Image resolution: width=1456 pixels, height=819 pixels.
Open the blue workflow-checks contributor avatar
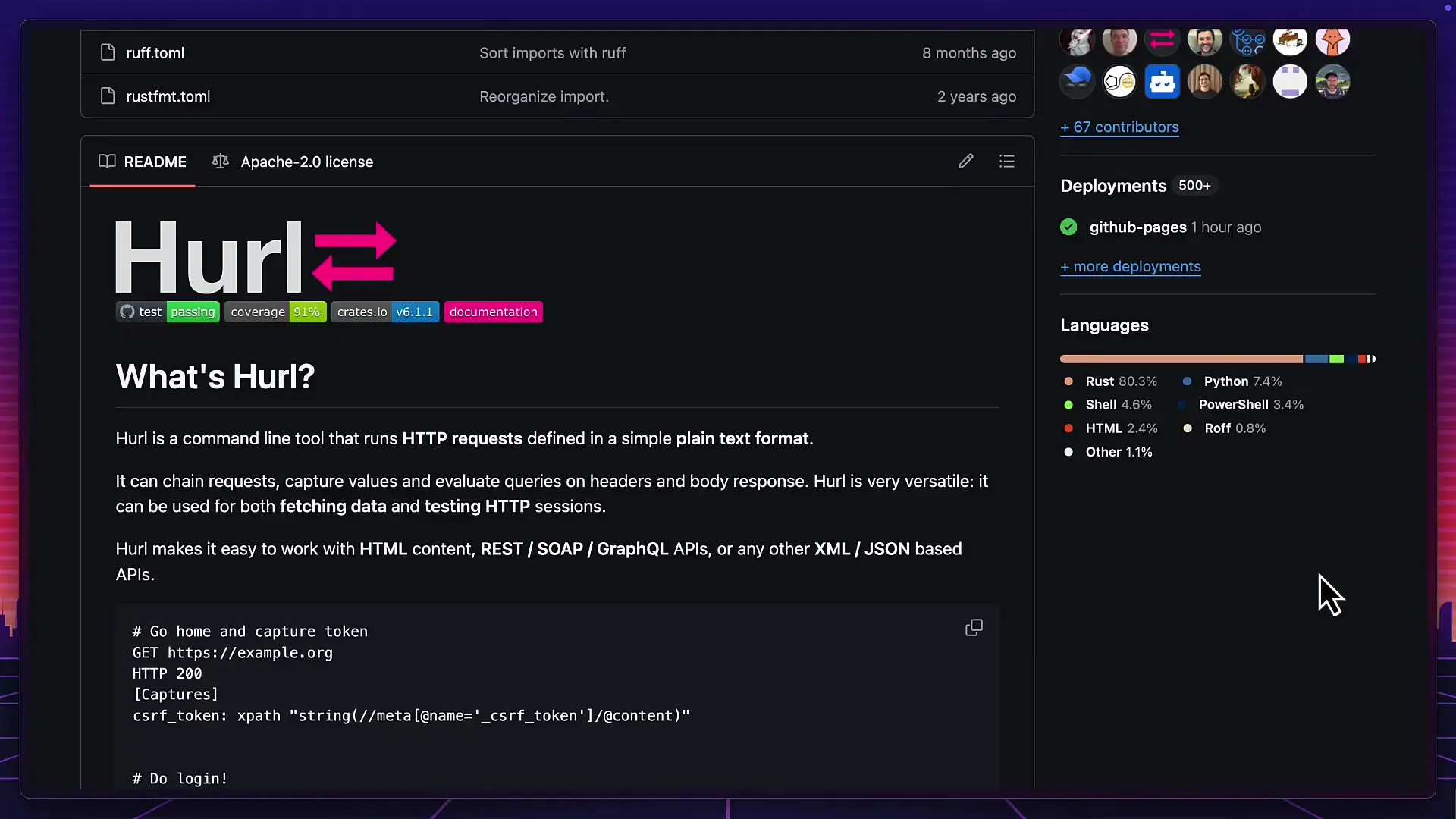pos(1247,39)
